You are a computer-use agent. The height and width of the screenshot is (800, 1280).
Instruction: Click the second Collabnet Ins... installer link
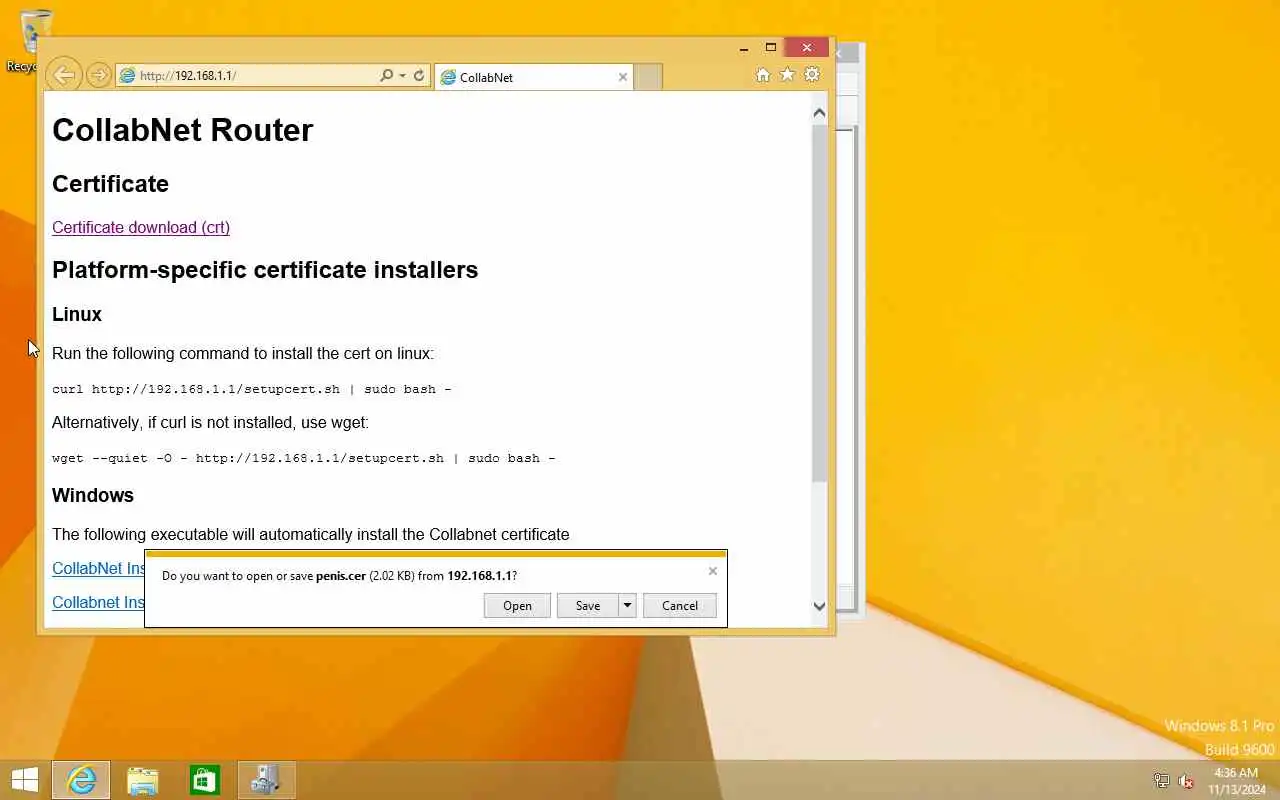click(99, 602)
